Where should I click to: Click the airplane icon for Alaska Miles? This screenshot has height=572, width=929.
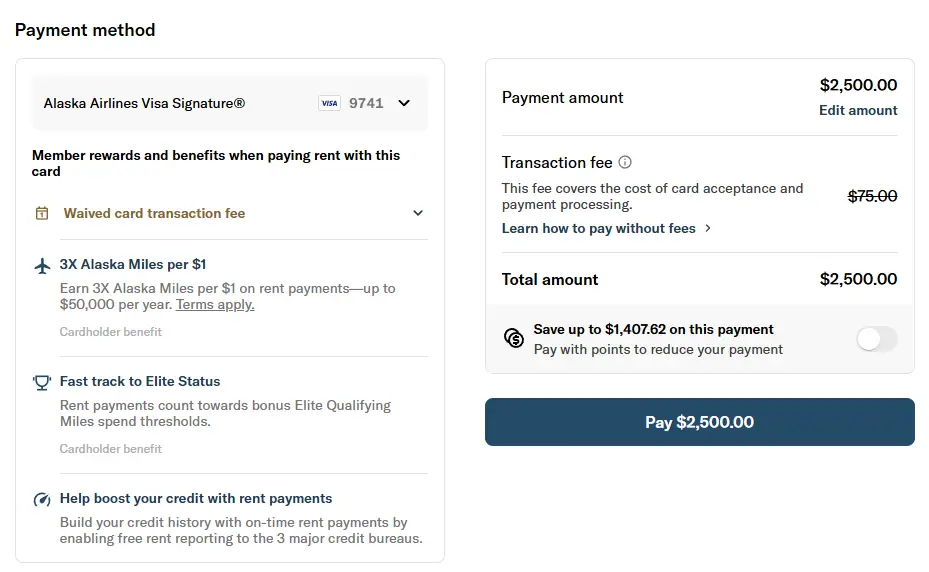pyautogui.click(x=42, y=265)
